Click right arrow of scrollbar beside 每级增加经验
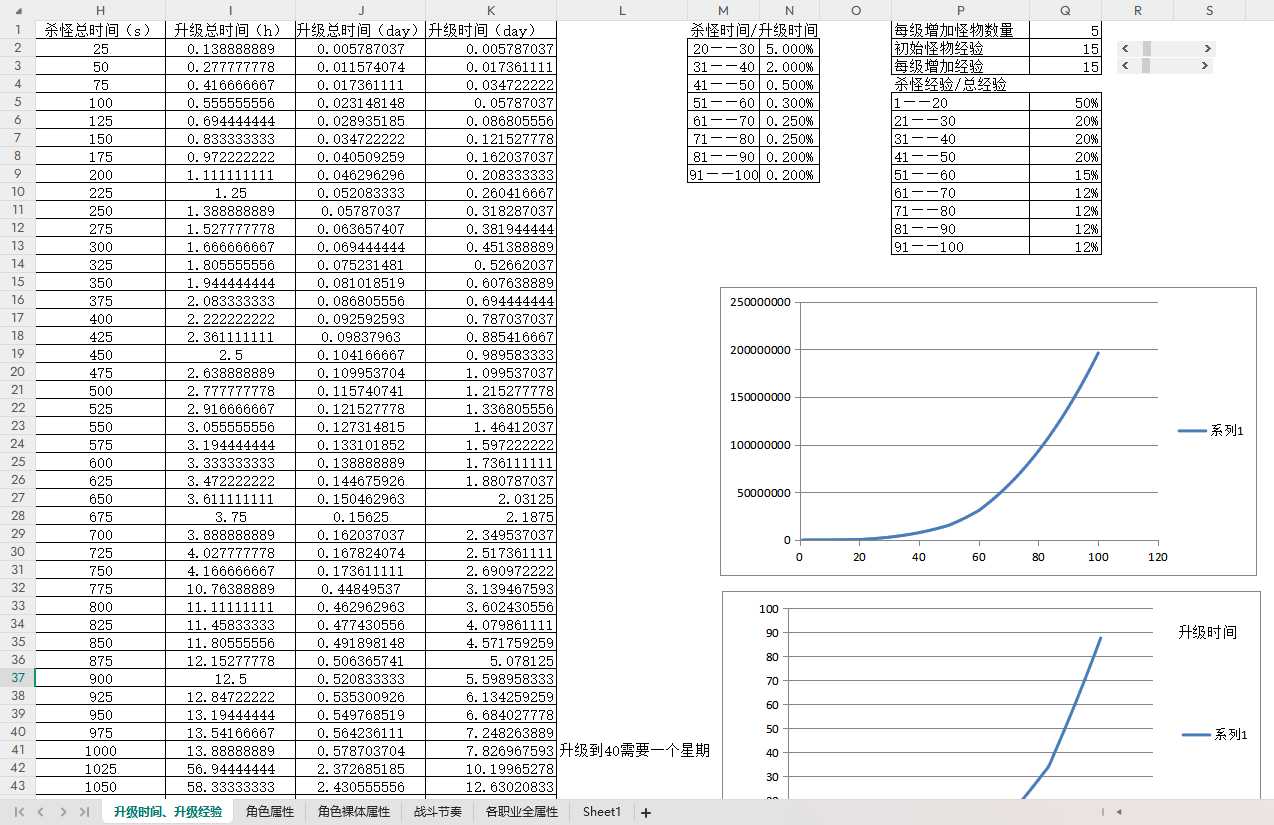1274x825 pixels. click(1207, 66)
